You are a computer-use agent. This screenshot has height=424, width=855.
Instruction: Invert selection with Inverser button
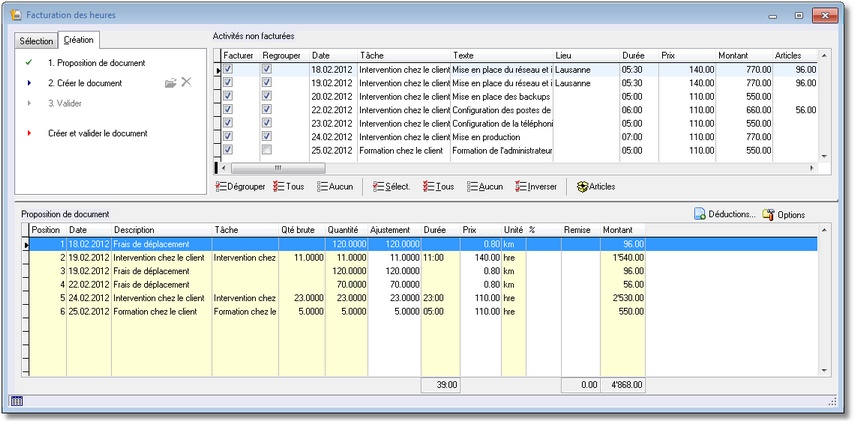(x=535, y=186)
